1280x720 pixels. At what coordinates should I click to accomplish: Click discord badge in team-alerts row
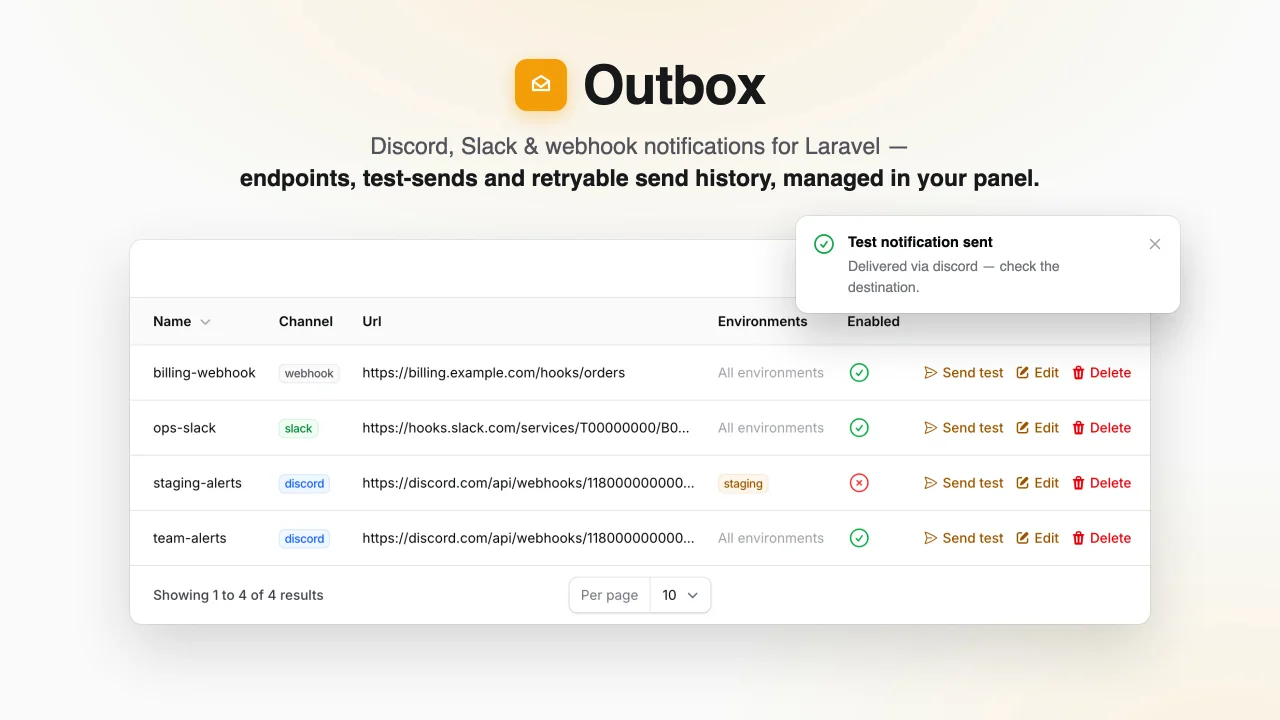coord(304,538)
